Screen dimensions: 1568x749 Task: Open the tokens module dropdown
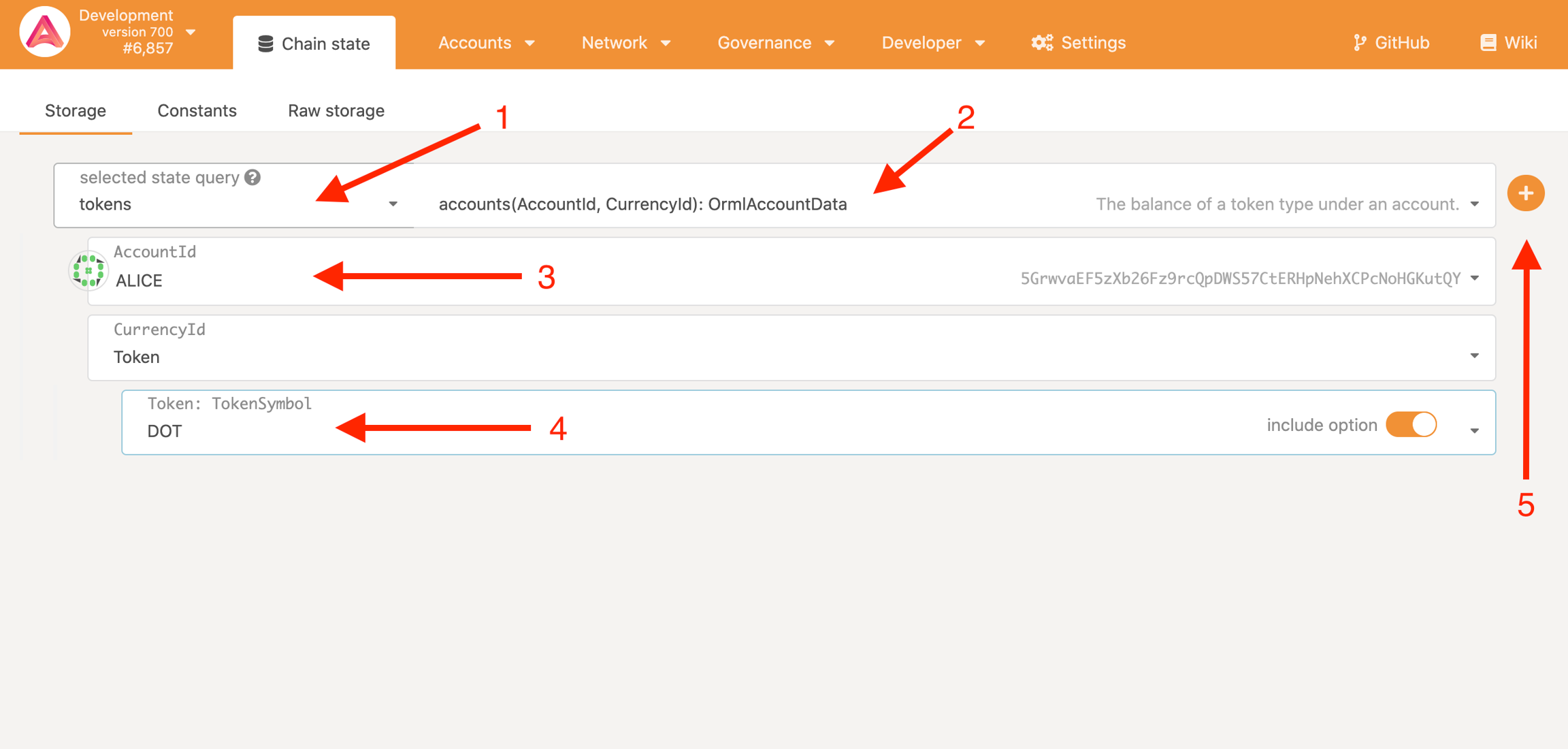(393, 204)
